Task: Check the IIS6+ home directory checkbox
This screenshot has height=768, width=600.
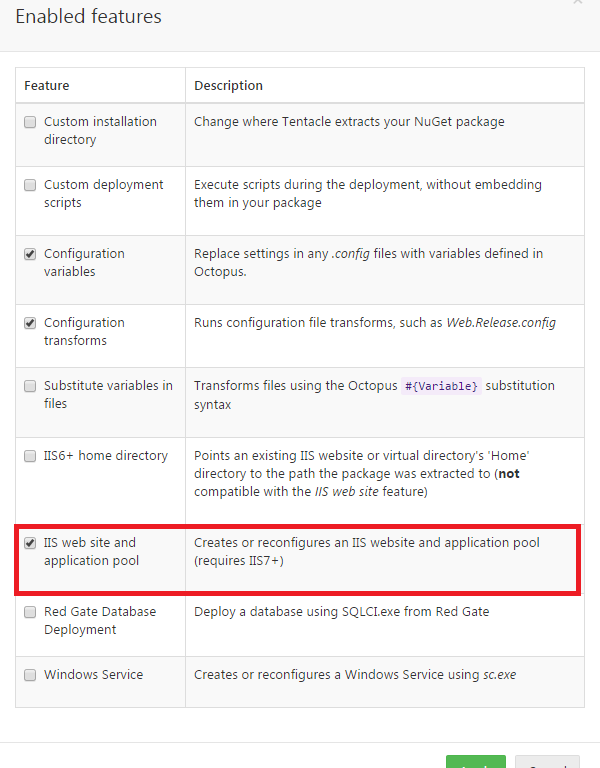Action: tap(30, 456)
